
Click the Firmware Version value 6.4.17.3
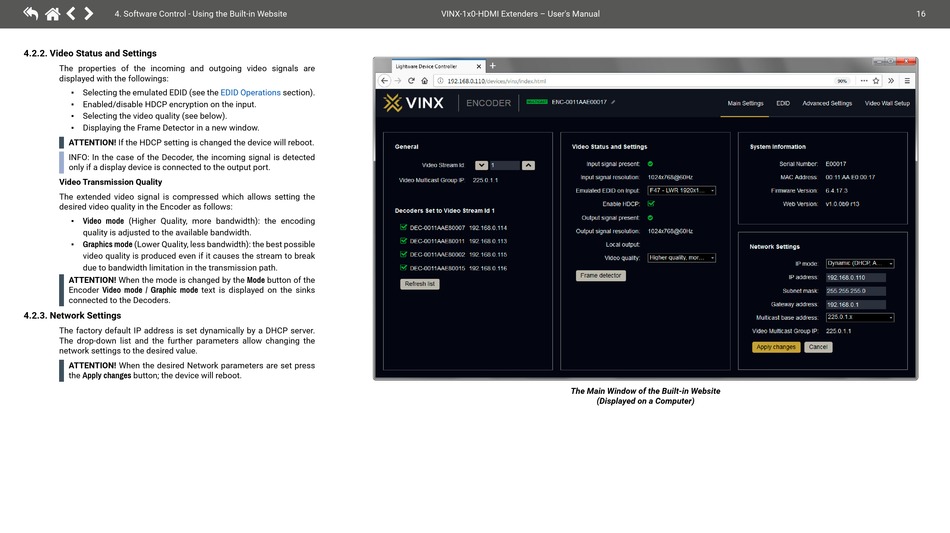[836, 191]
